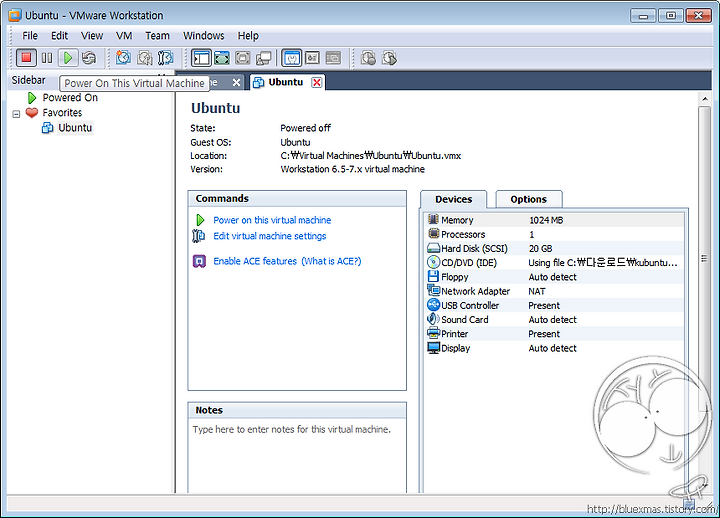Click the Revert to Snapshot toolbar icon

click(145, 58)
